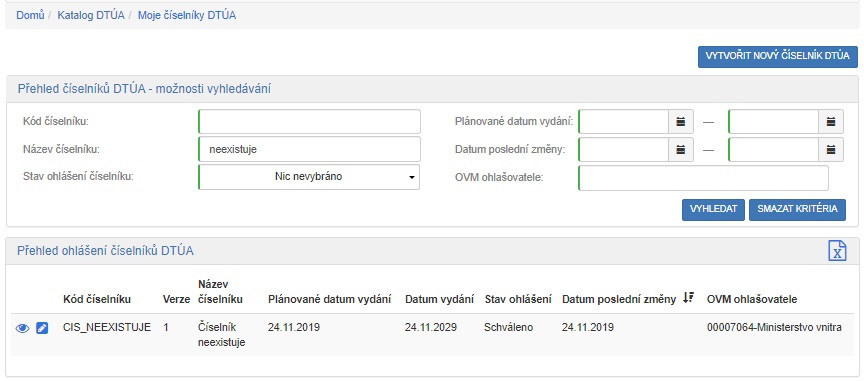Click the Název číselníku field containing neexistuje
Viewport: 864px width, 381px height.
click(309, 149)
